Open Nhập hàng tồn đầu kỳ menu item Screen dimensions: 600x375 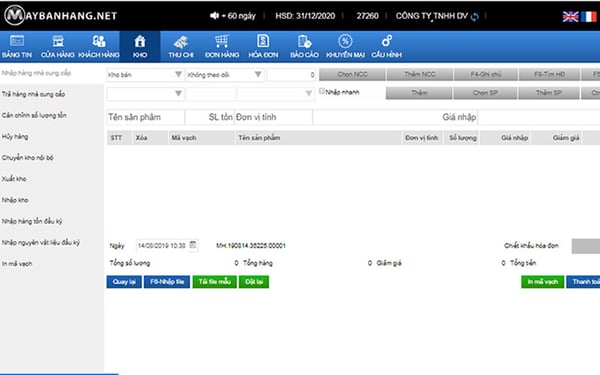coord(32,221)
